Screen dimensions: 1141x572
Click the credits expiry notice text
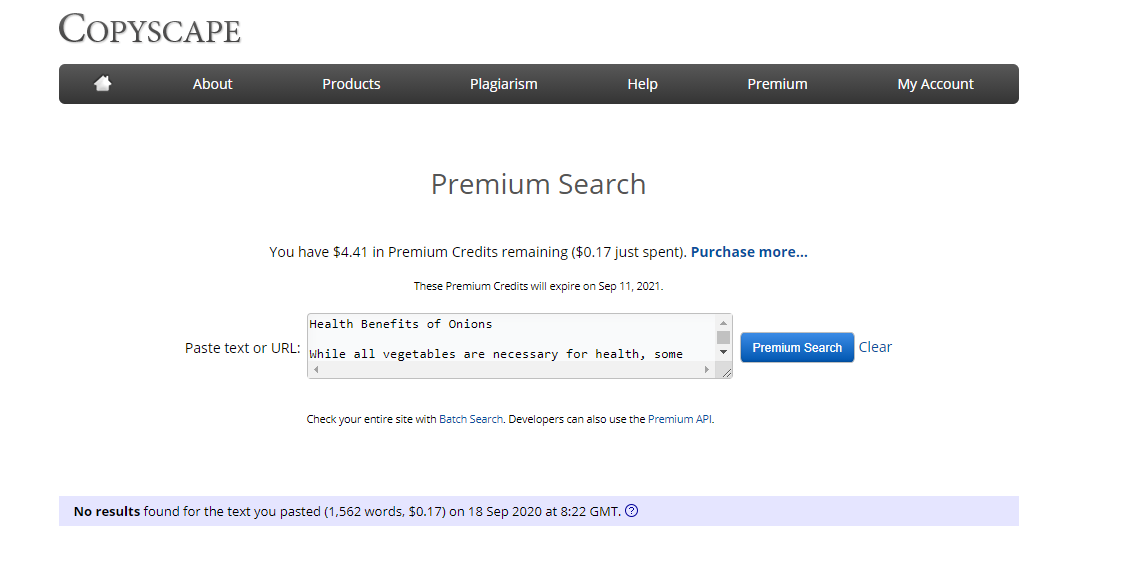tap(538, 286)
